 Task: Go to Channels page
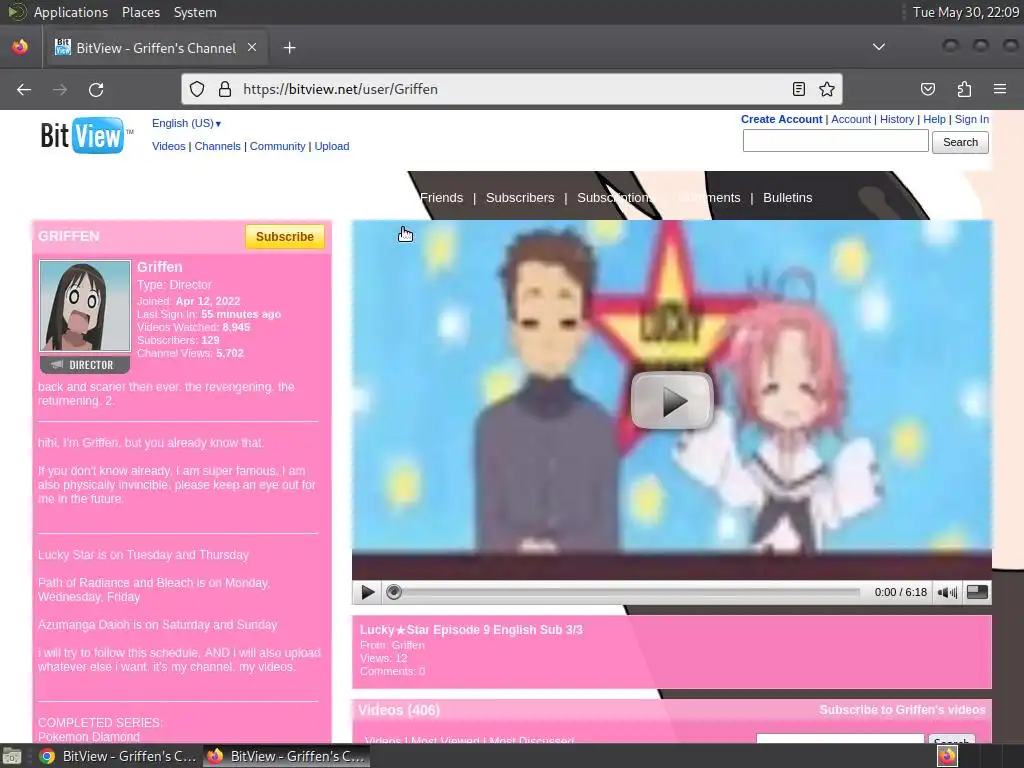tap(217, 146)
